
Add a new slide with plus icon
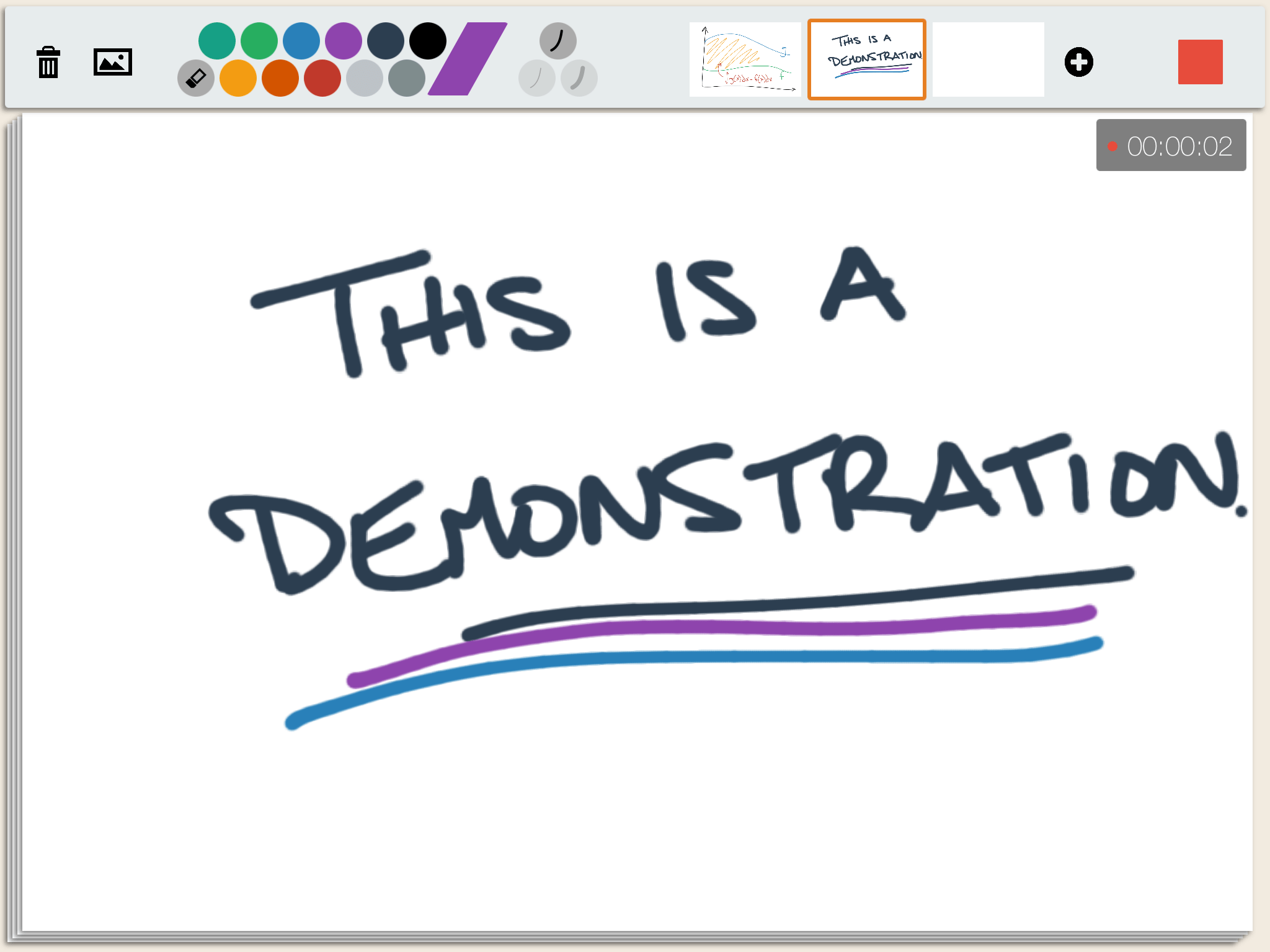1078,62
